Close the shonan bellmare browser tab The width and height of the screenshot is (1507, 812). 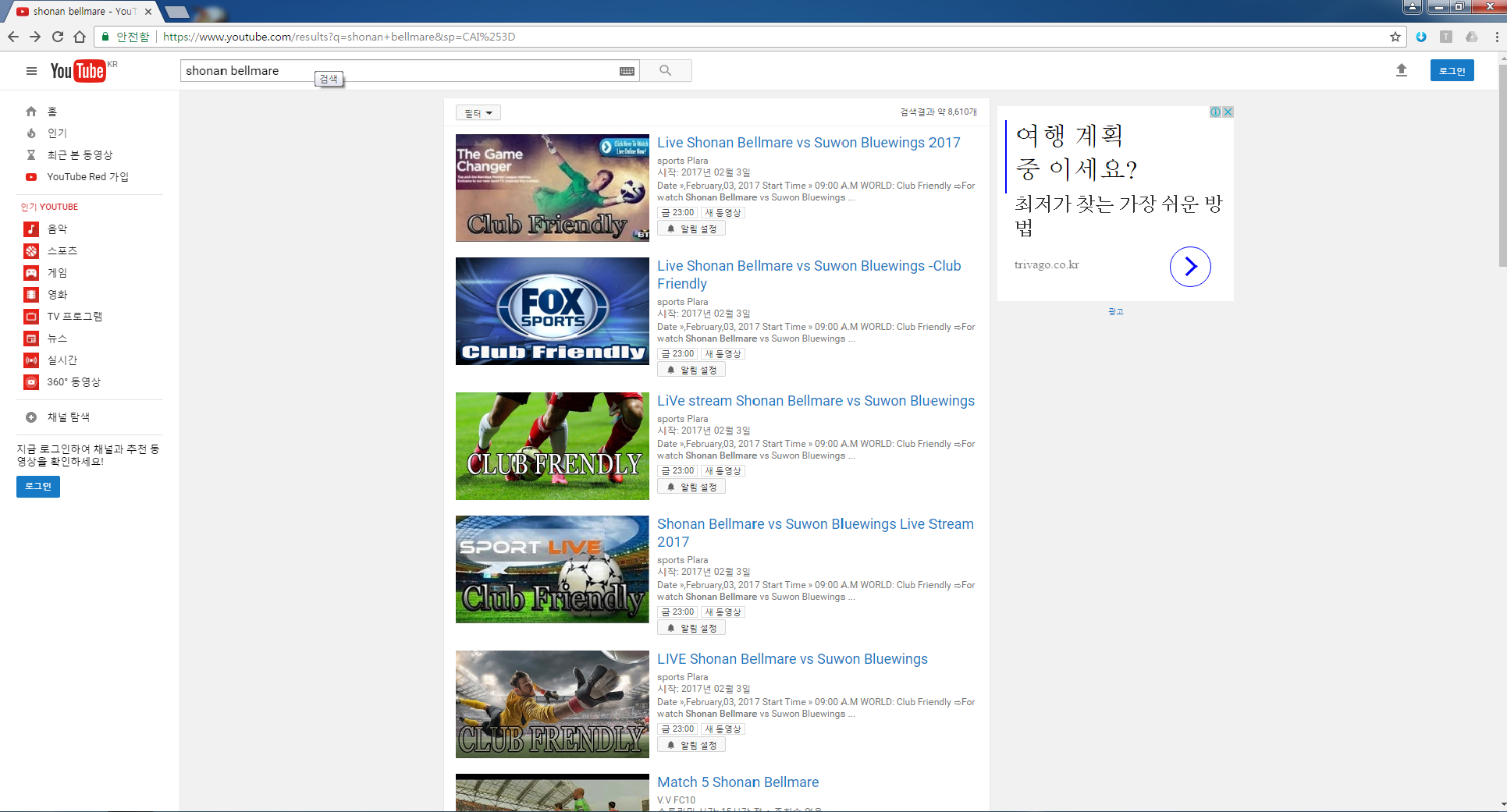pyautogui.click(x=148, y=12)
